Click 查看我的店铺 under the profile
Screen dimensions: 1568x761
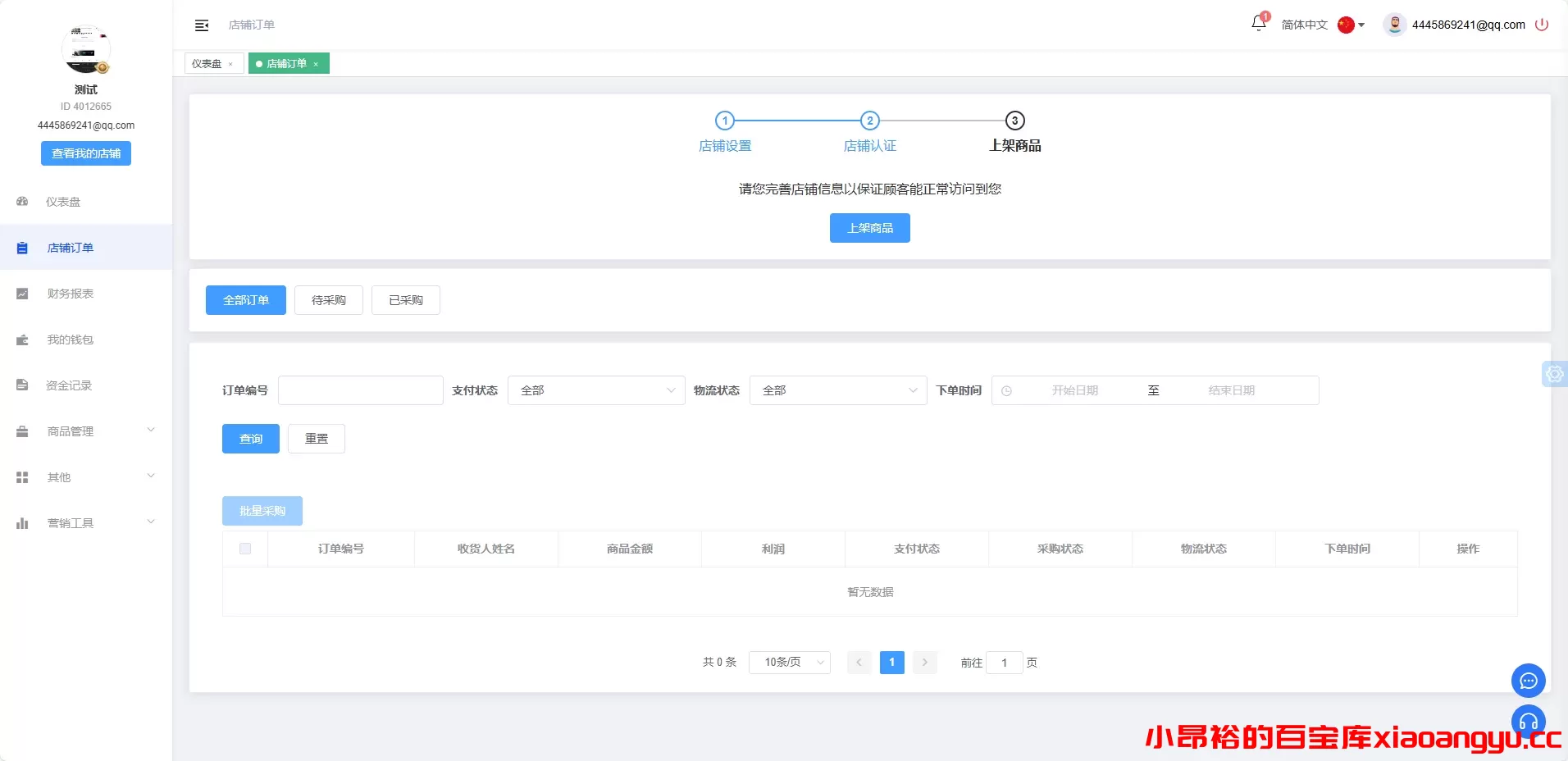click(85, 153)
